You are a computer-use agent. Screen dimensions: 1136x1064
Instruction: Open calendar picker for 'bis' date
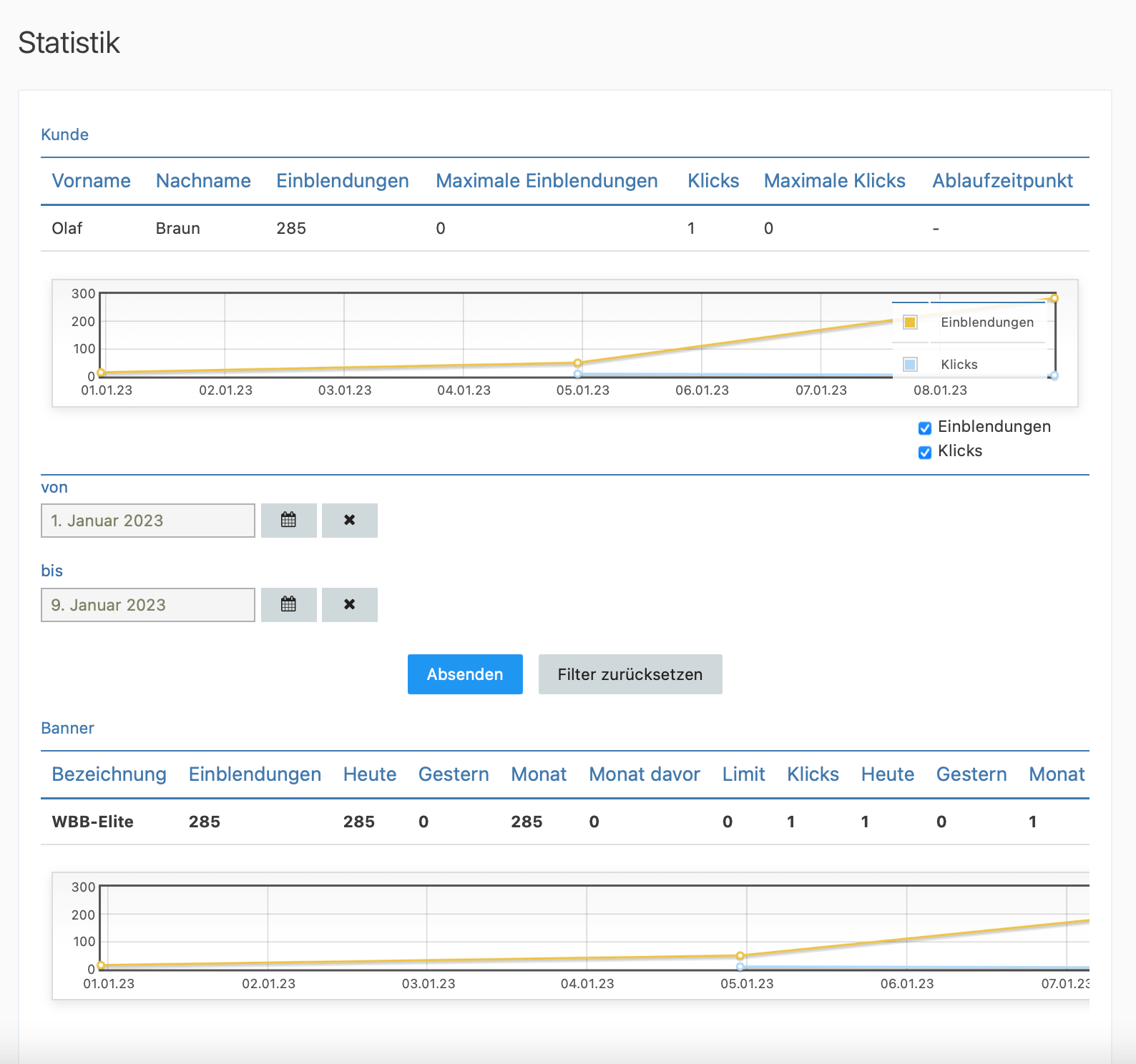(x=288, y=605)
